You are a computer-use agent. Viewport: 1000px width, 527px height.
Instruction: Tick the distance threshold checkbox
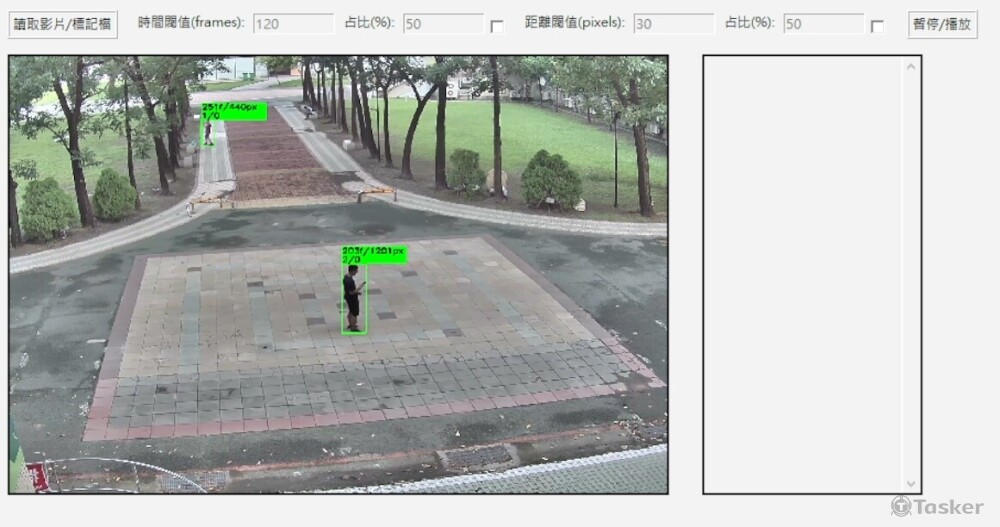[877, 27]
